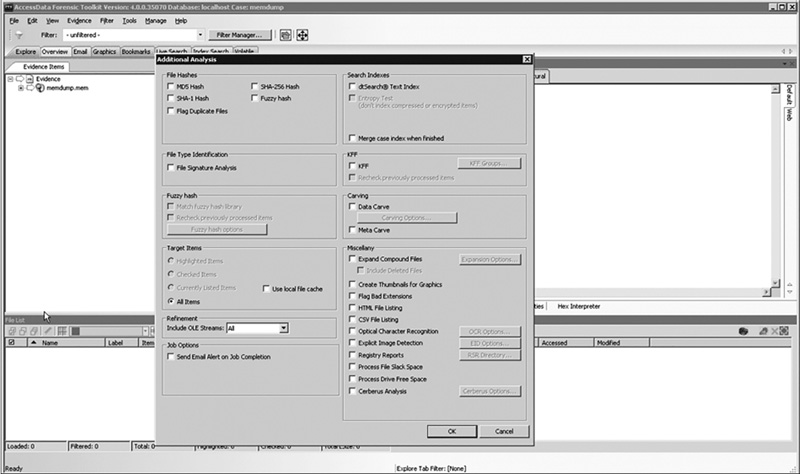800x474 pixels.
Task: Open the Filter dropdown showing unfiltered
Action: tap(200, 35)
